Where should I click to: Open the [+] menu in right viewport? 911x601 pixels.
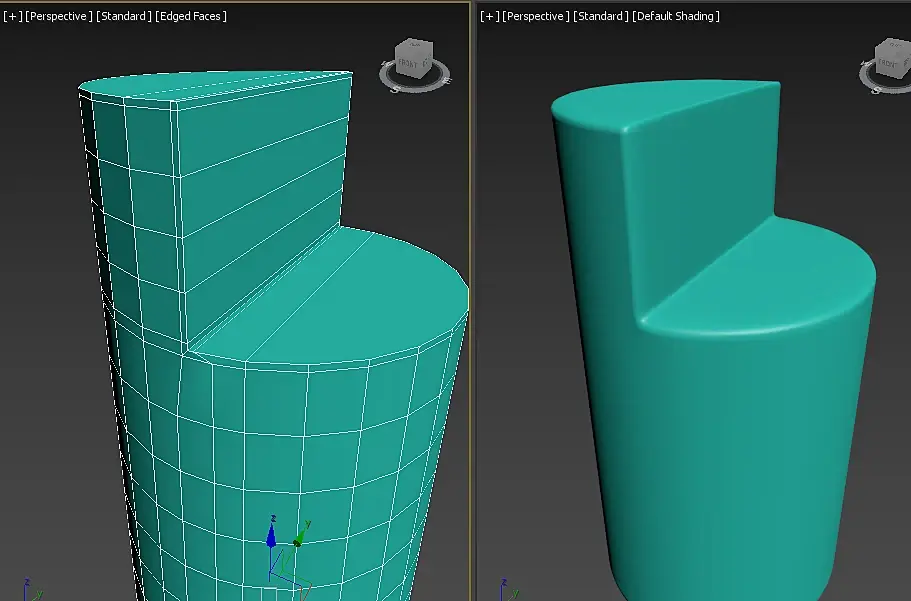pos(489,16)
